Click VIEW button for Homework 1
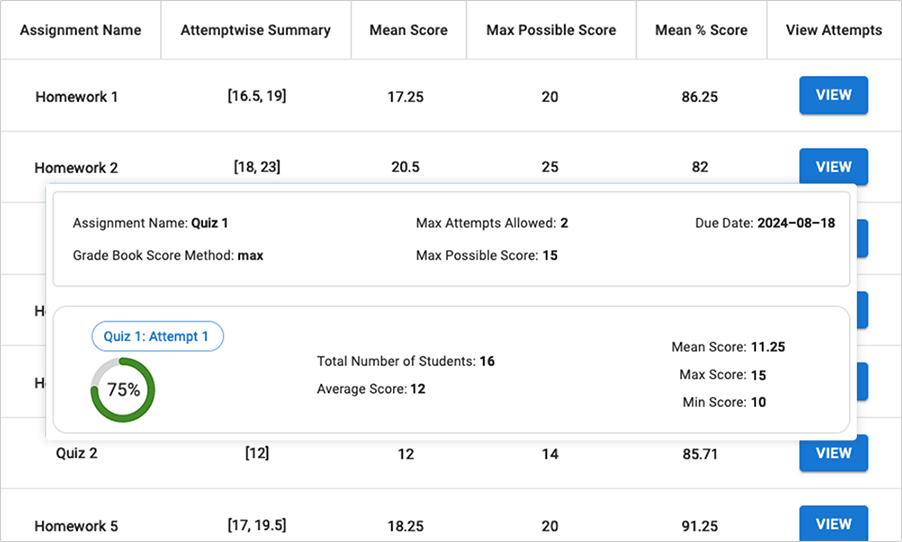The width and height of the screenshot is (902, 542). click(x=833, y=96)
